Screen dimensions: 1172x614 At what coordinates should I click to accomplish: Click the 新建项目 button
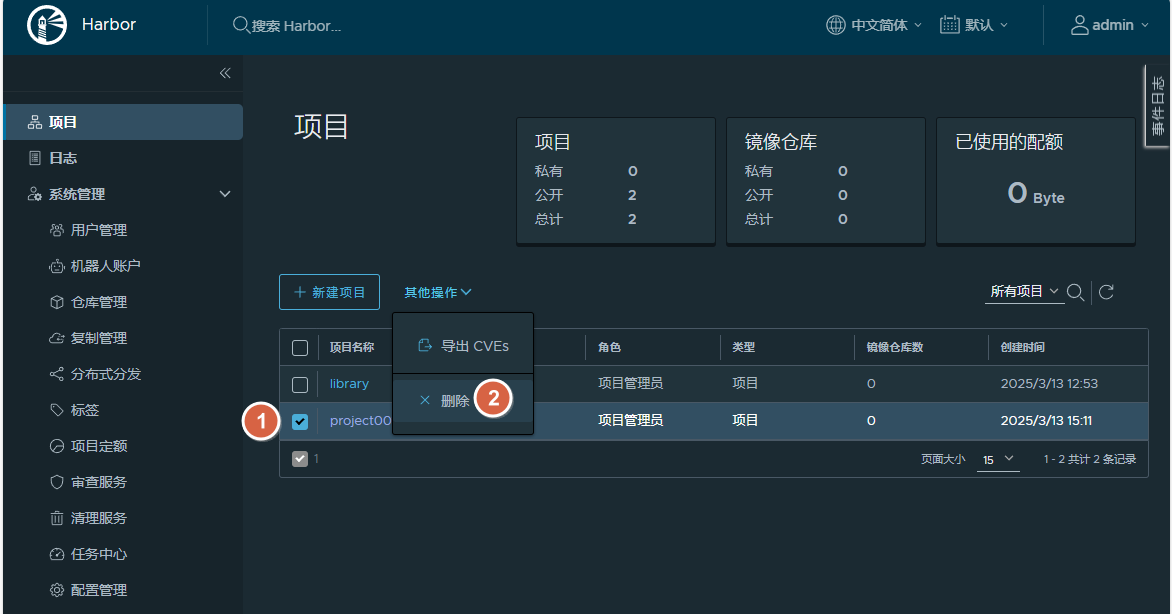[x=330, y=292]
